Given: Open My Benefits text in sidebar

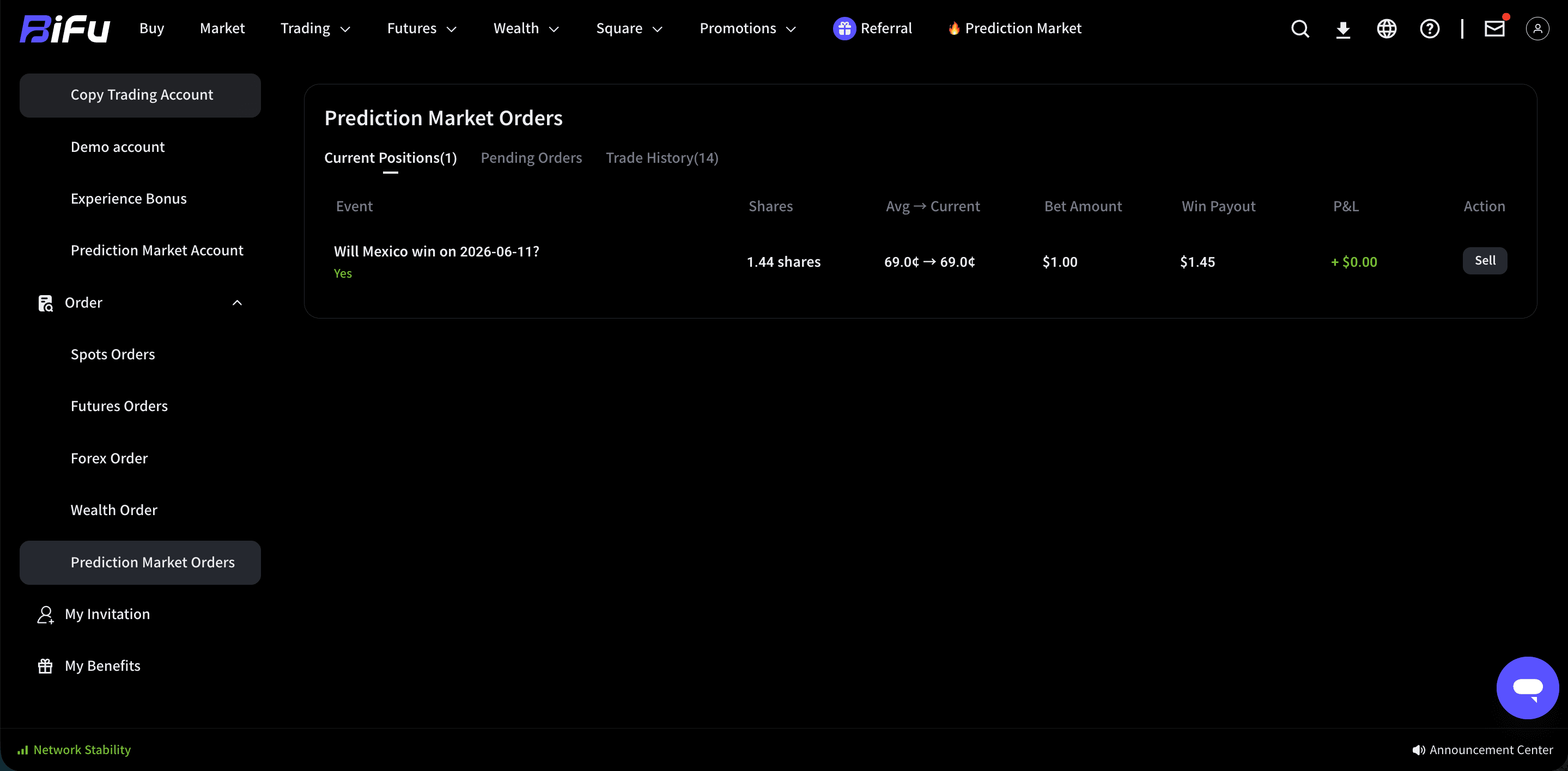Looking at the screenshot, I should click(102, 666).
